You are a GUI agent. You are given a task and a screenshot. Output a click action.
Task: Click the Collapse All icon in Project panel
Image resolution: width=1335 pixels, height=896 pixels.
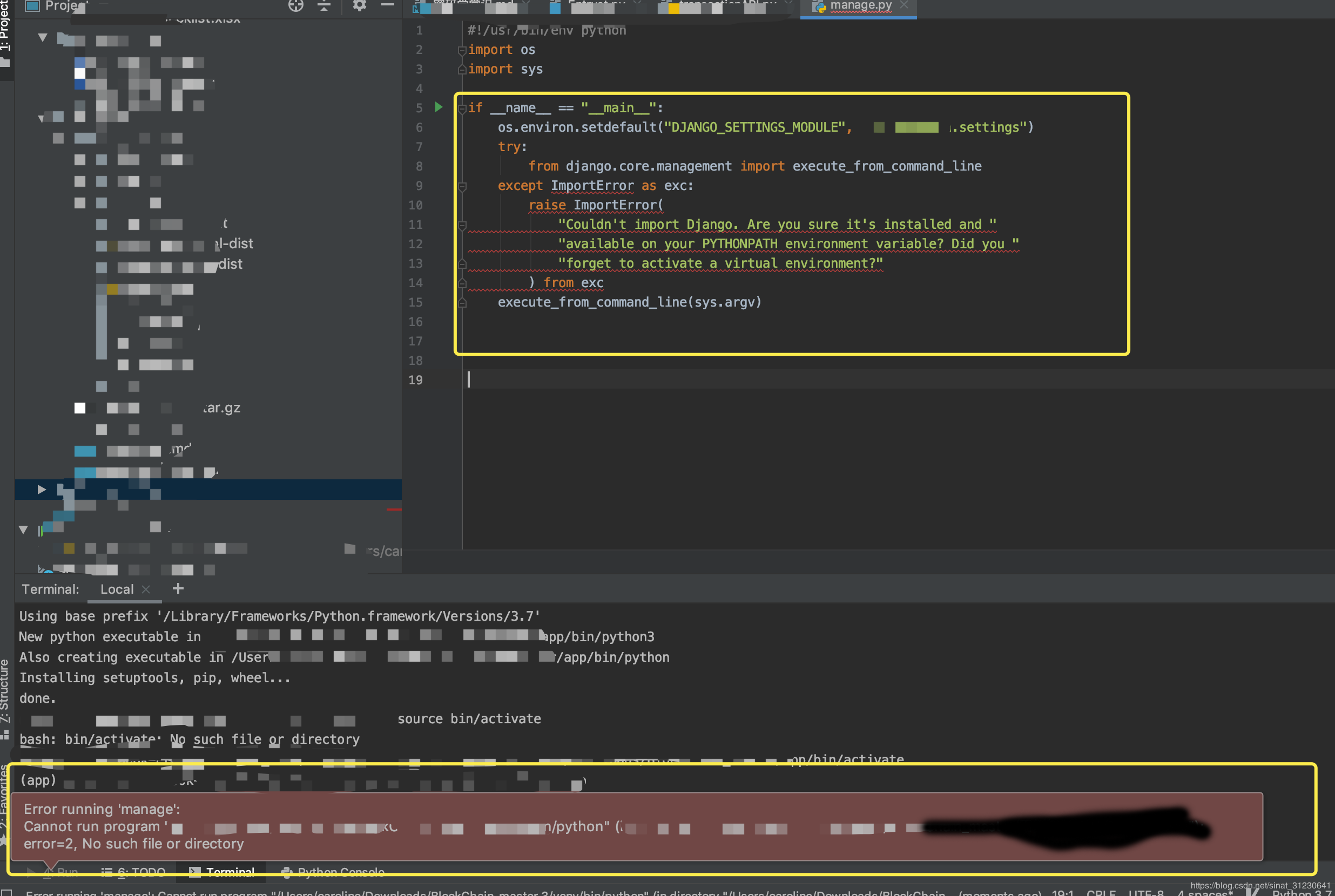[x=324, y=6]
